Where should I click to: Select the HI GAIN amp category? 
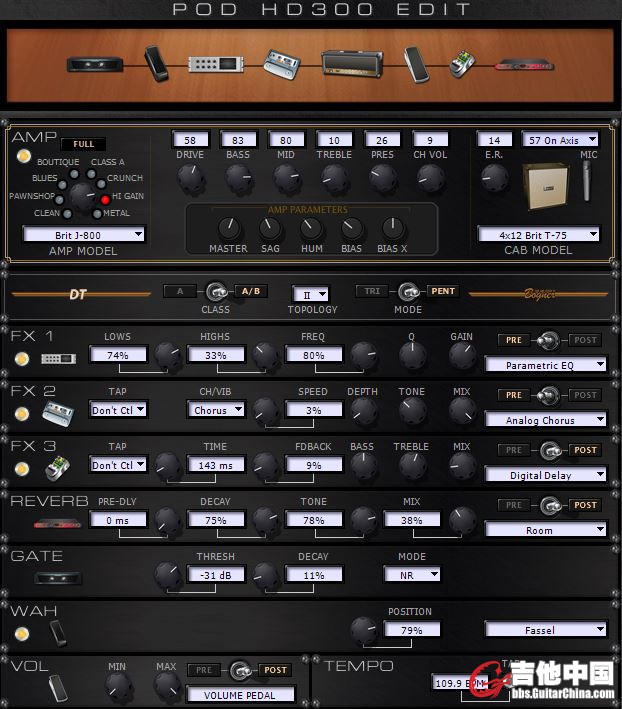(105, 199)
